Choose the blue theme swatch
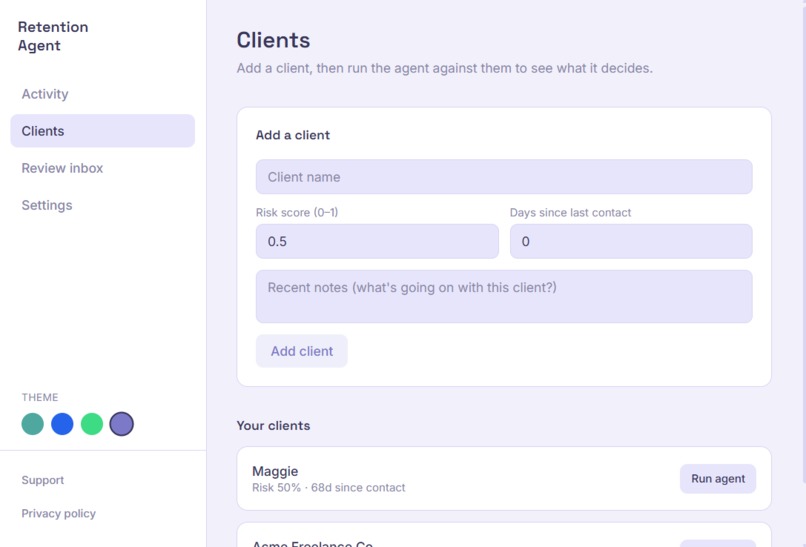Viewport: 806px width, 547px height. 62,424
